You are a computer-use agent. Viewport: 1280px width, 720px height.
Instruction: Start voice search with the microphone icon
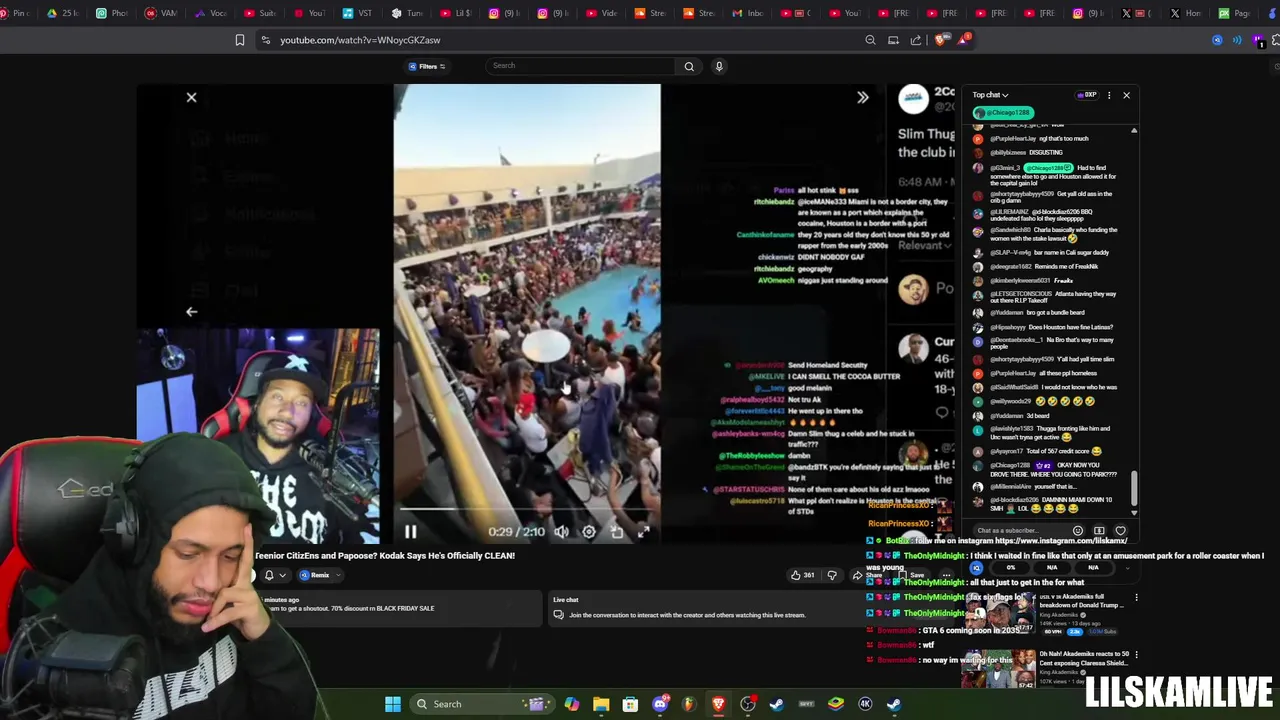coord(718,66)
